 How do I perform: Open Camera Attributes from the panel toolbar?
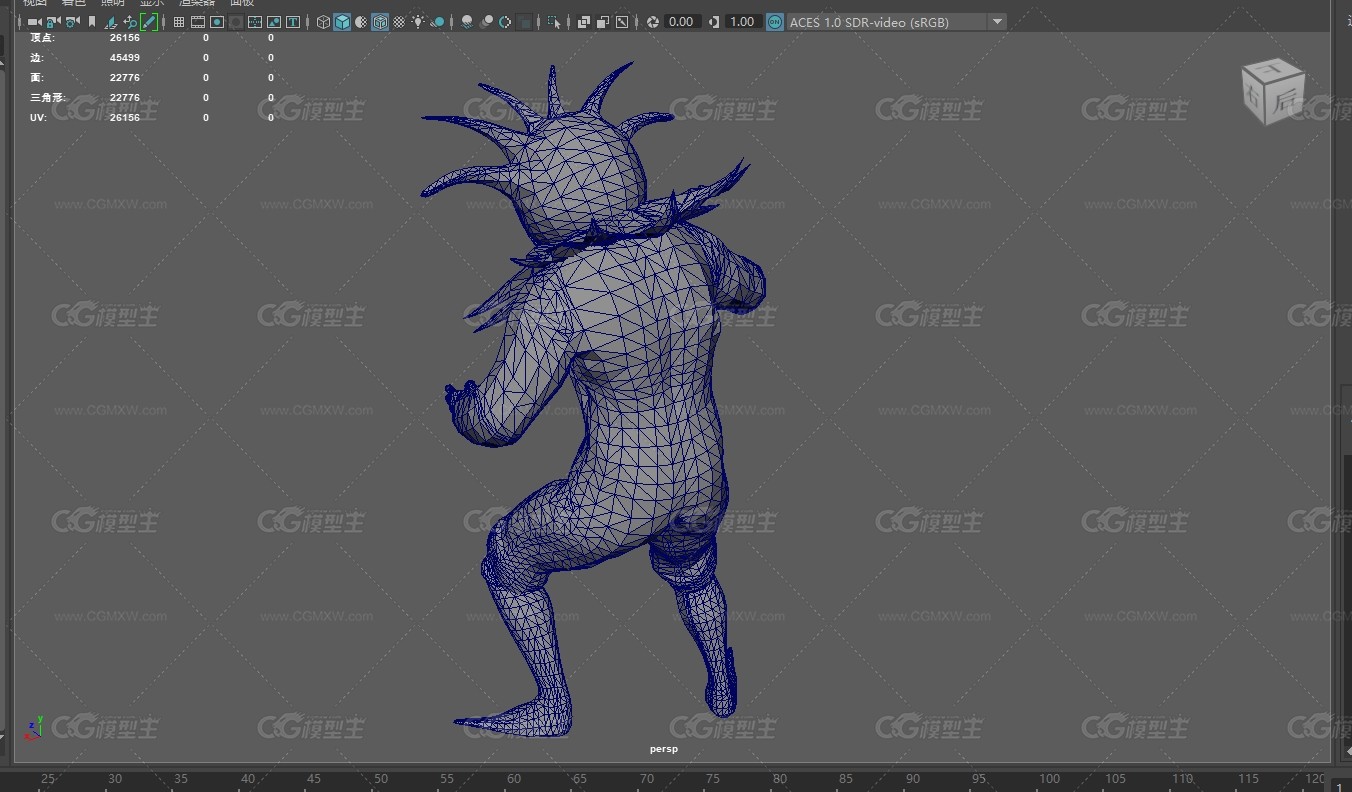click(x=72, y=22)
